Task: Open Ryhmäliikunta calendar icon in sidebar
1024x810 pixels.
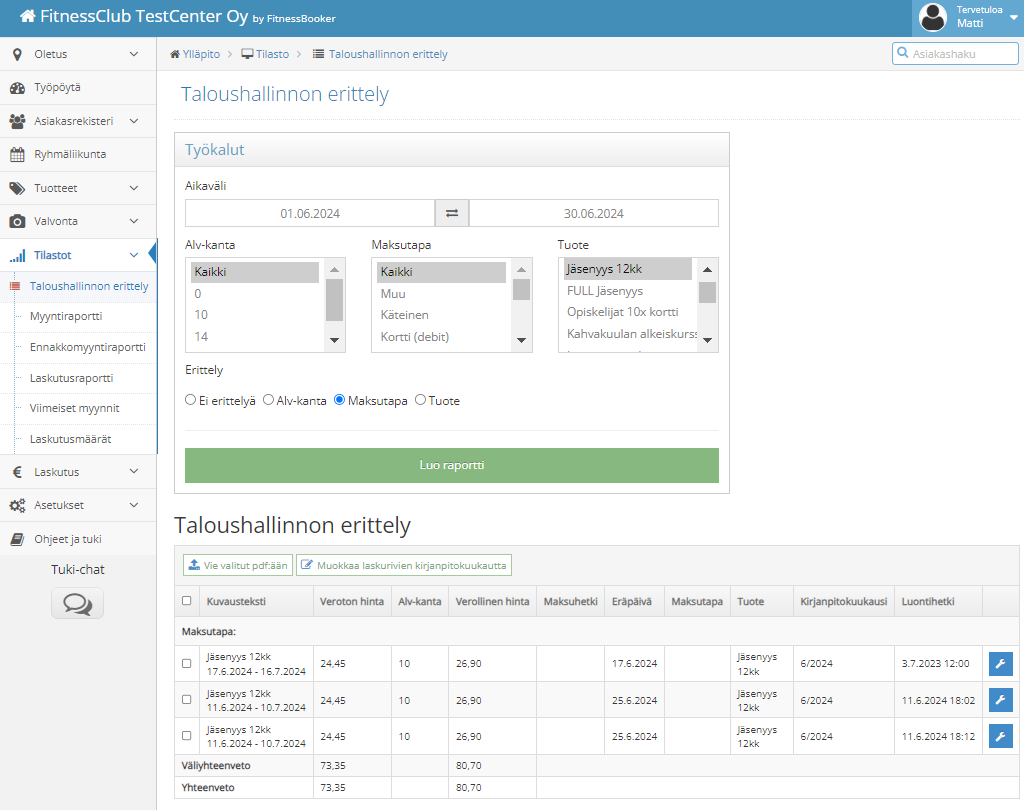Action: click(18, 155)
